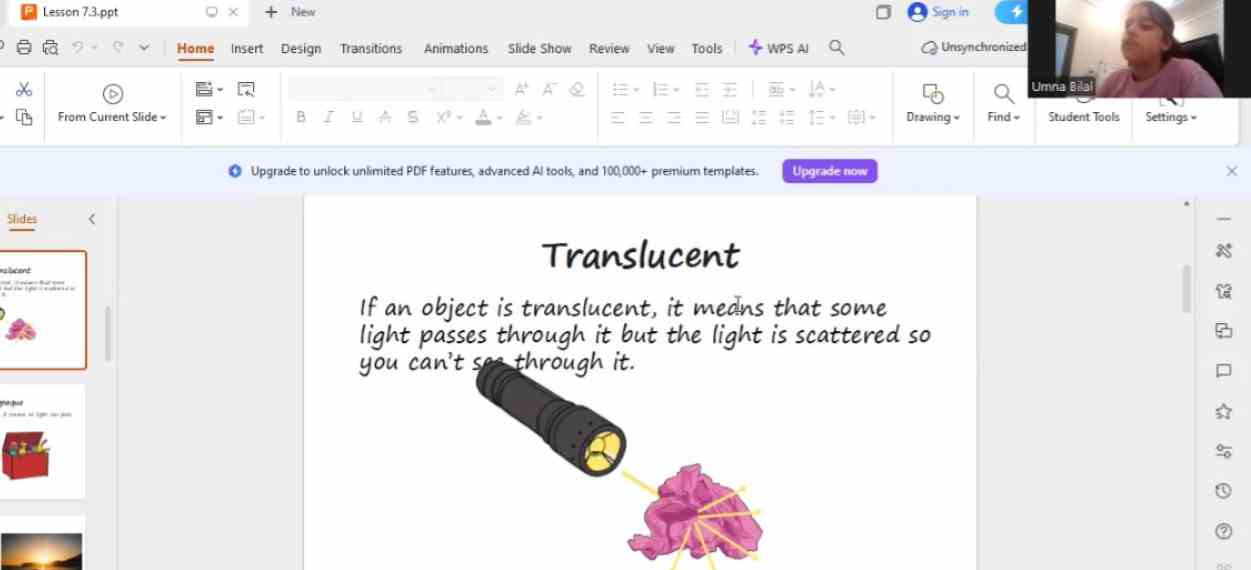Open the Slide Show tab

pos(539,48)
